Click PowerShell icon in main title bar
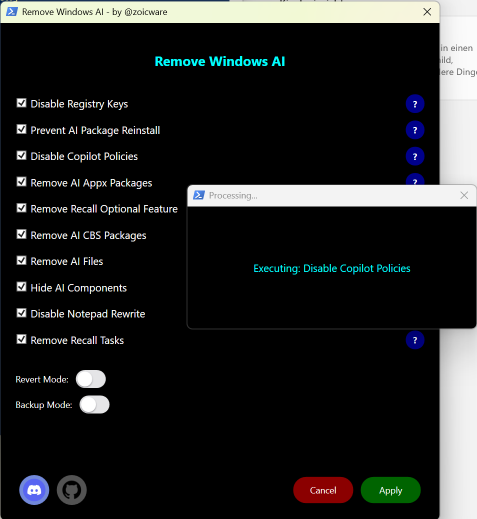This screenshot has height=519, width=477. (12, 12)
